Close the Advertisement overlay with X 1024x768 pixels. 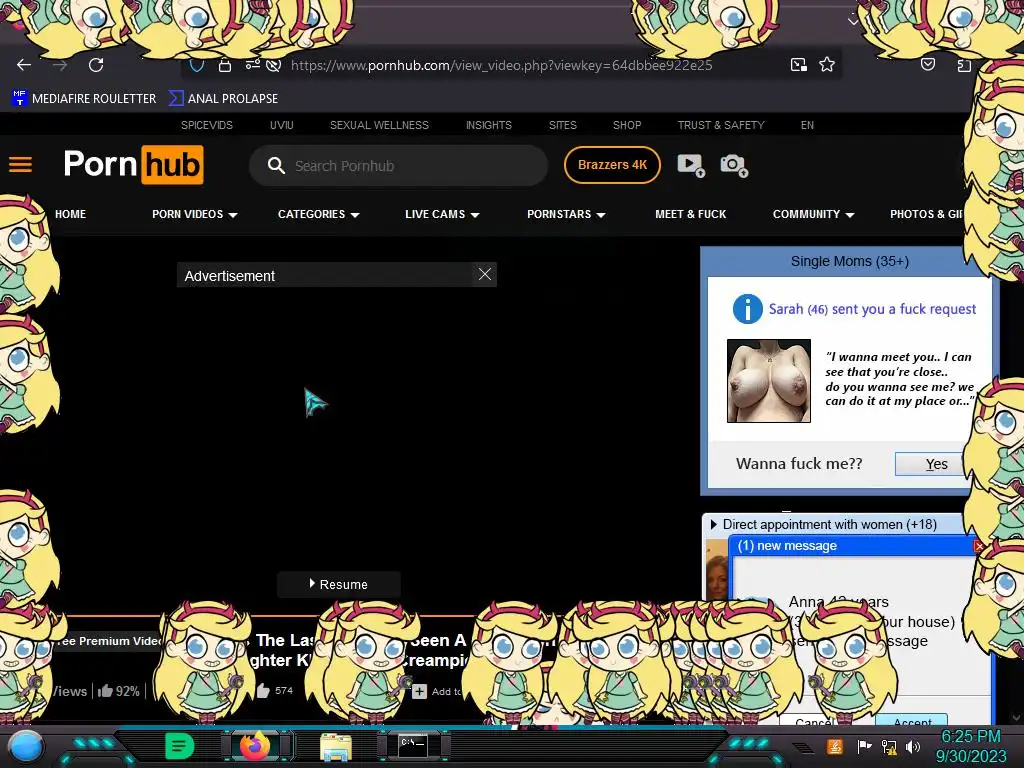pyautogui.click(x=485, y=274)
